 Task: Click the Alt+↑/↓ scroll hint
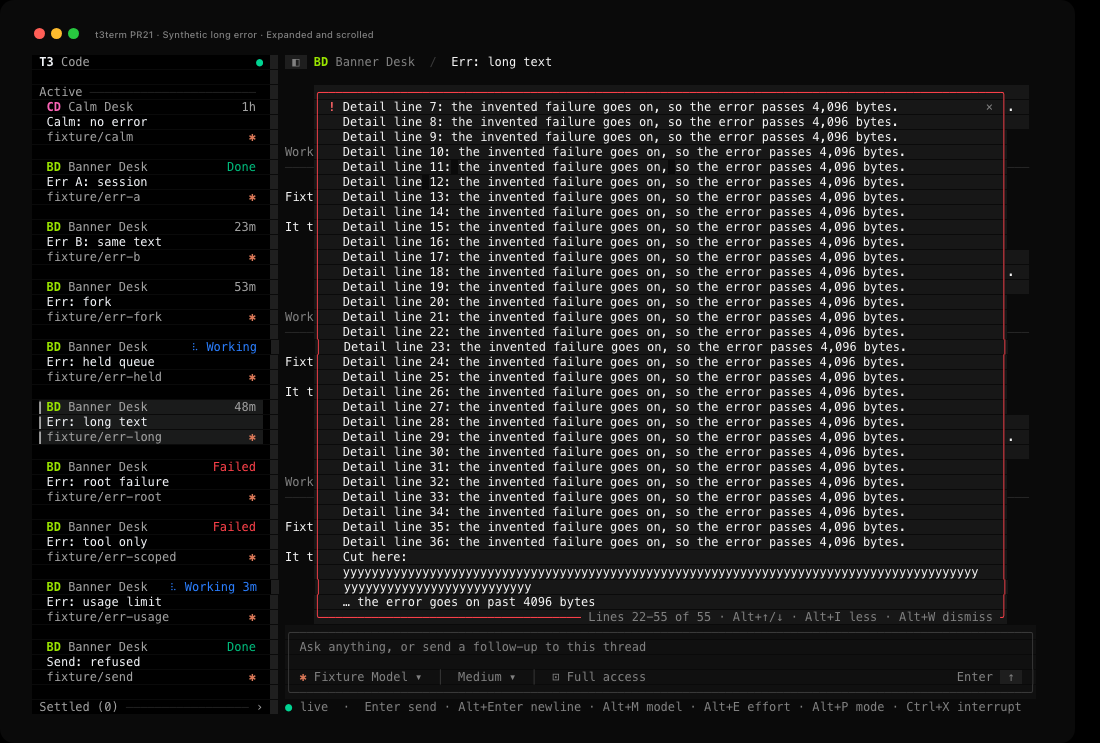pos(758,617)
